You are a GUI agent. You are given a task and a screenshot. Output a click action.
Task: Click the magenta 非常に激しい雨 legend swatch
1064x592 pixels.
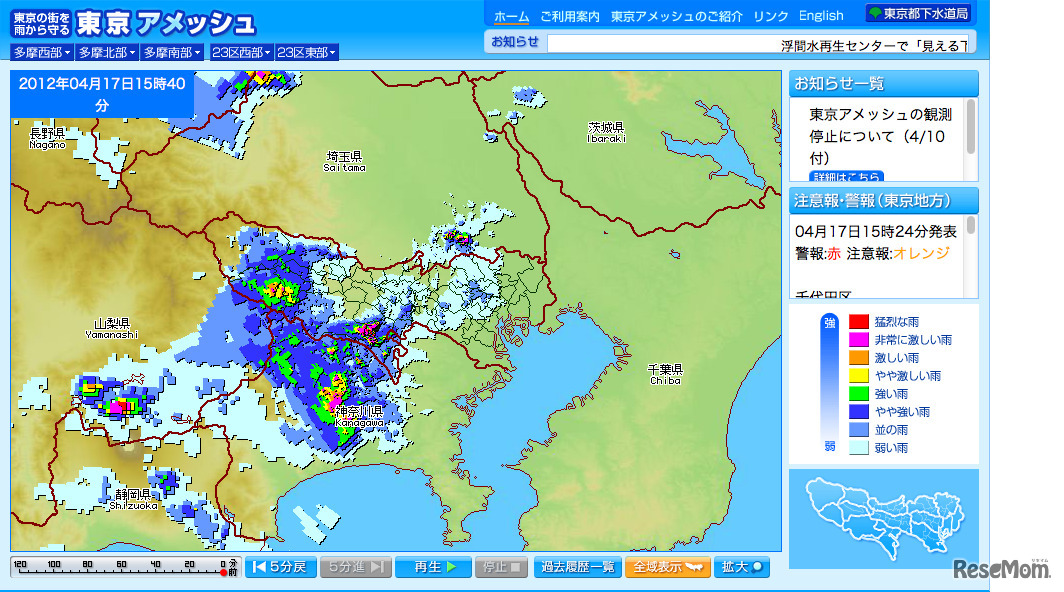pyautogui.click(x=858, y=339)
